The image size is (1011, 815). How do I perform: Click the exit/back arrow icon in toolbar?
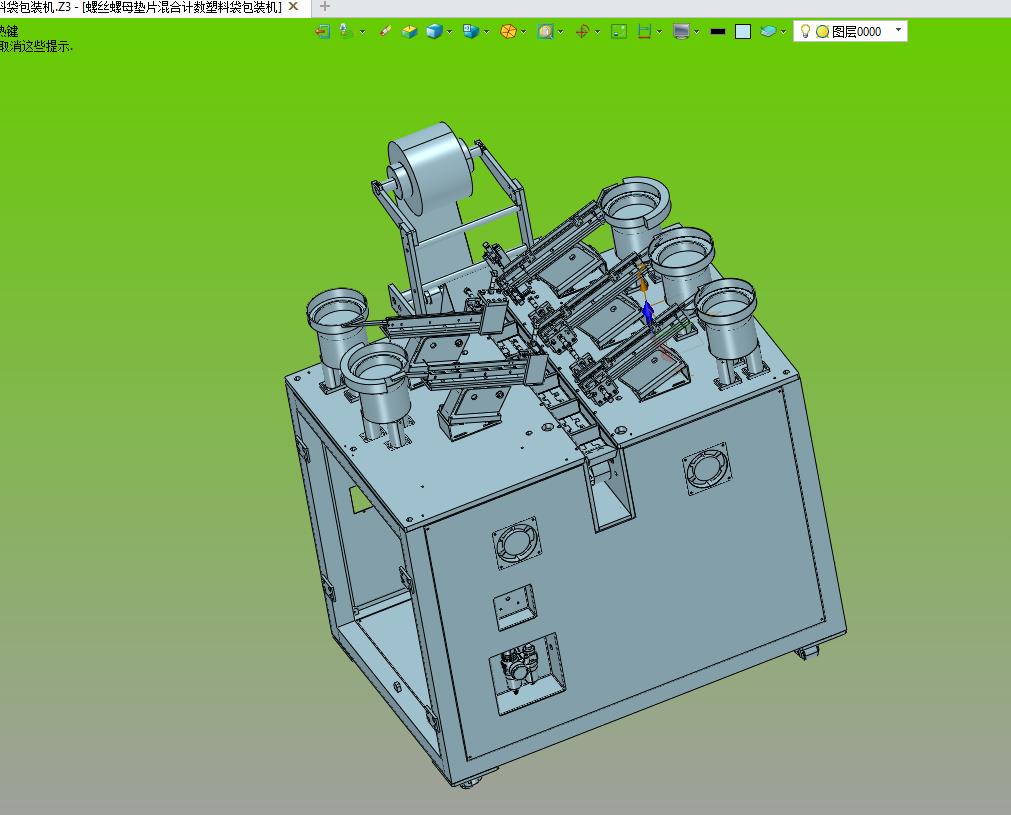pyautogui.click(x=322, y=31)
